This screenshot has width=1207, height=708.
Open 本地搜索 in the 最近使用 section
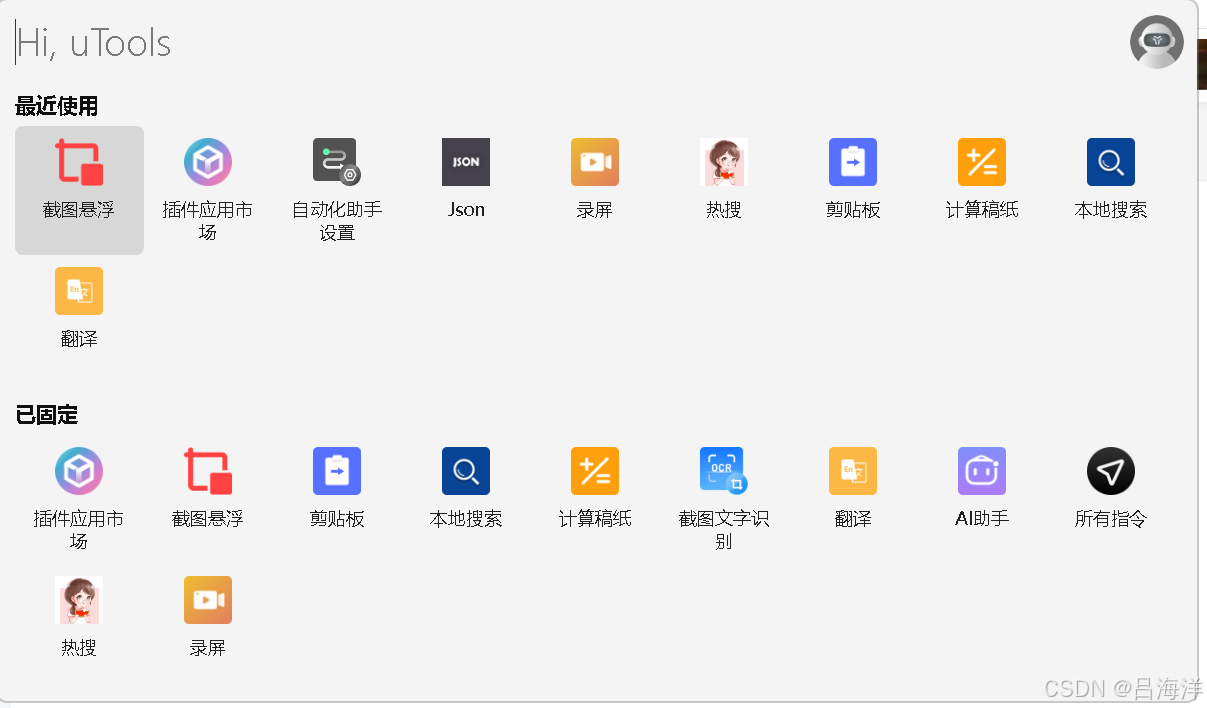[x=1111, y=190]
